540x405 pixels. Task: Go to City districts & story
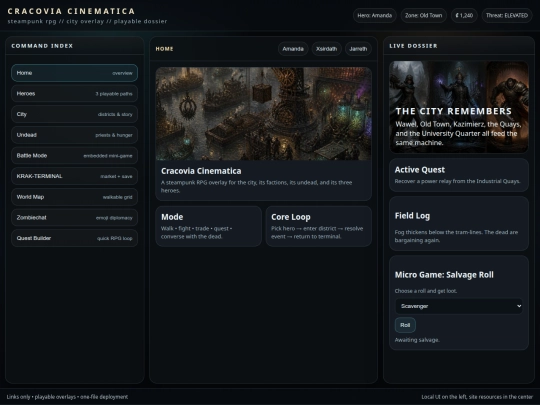point(74,114)
